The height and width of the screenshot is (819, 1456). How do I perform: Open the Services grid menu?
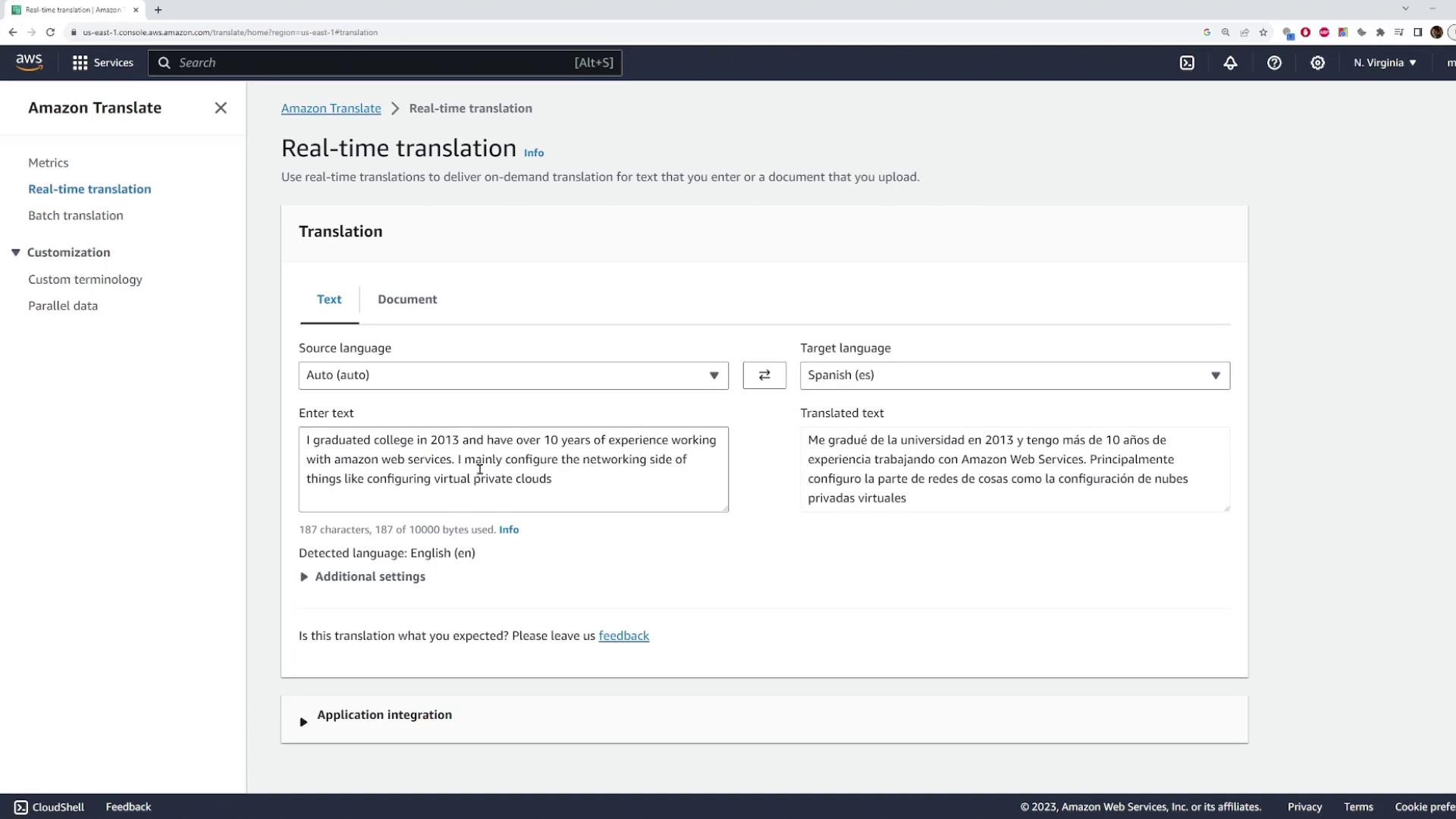click(x=102, y=63)
